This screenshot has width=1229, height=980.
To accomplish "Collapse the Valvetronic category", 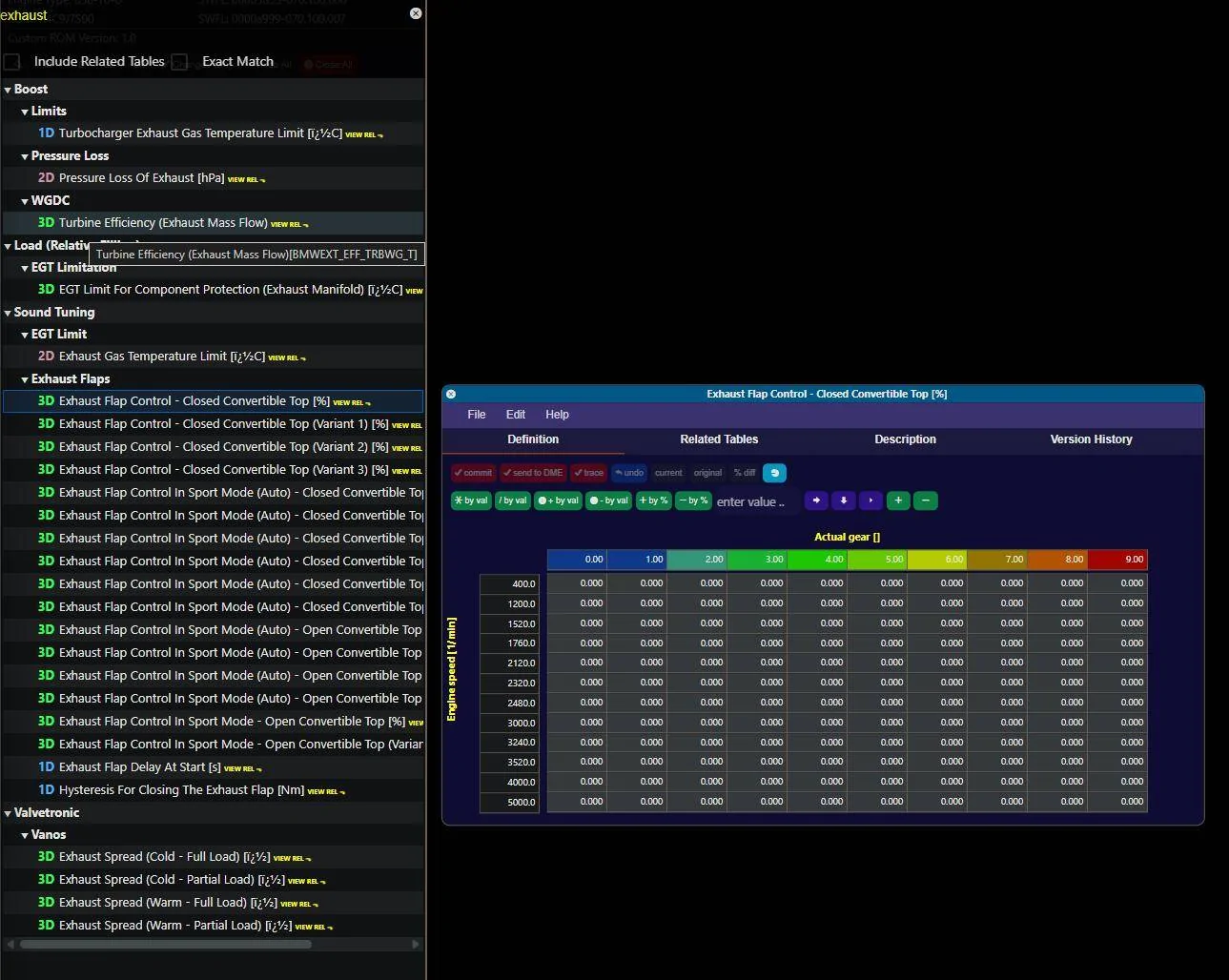I will (x=8, y=813).
